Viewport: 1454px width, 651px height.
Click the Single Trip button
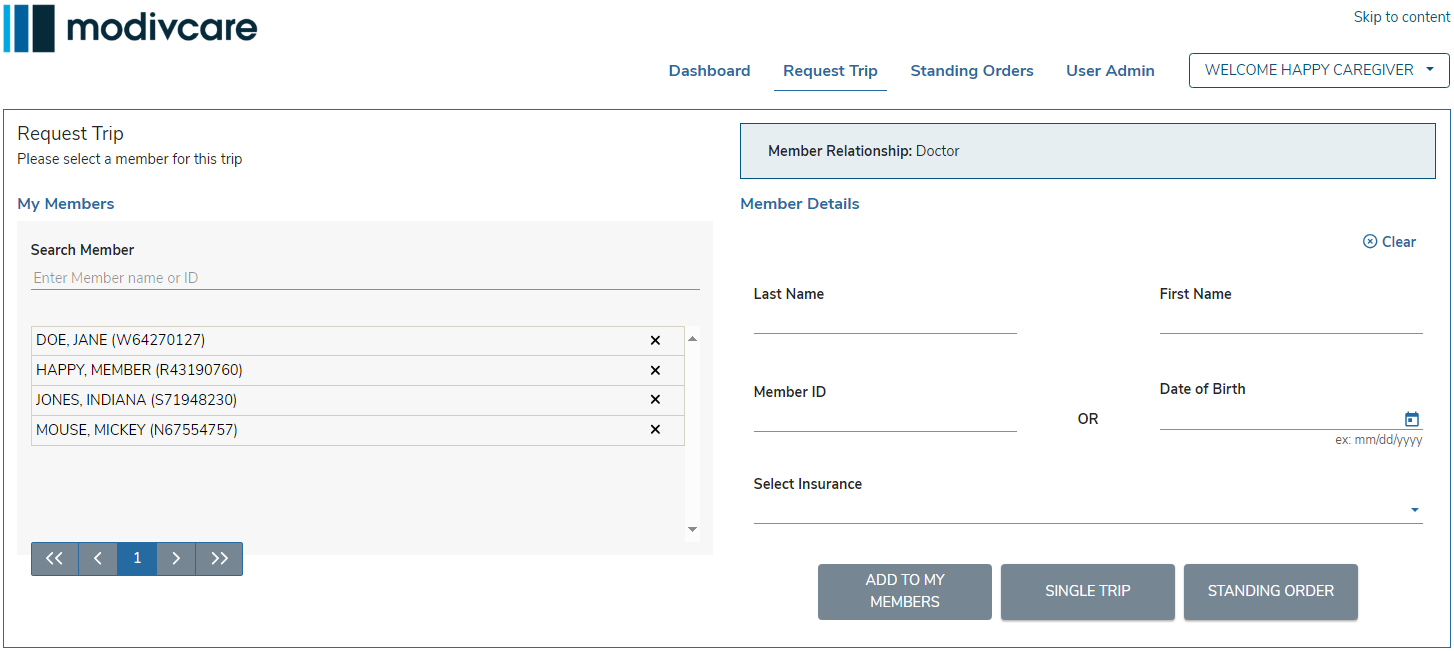point(1088,591)
